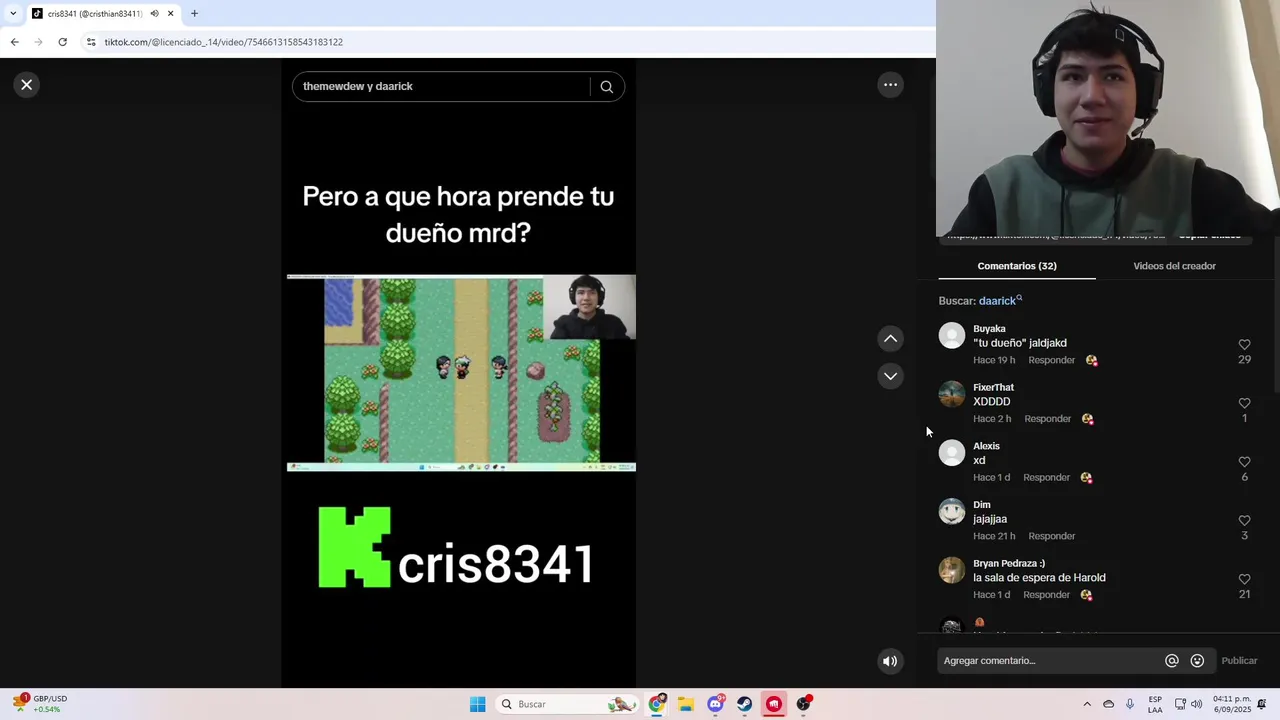Screen dimensions: 1280x720
Task: Open the emoji picker in comment box
Action: [x=1197, y=661]
